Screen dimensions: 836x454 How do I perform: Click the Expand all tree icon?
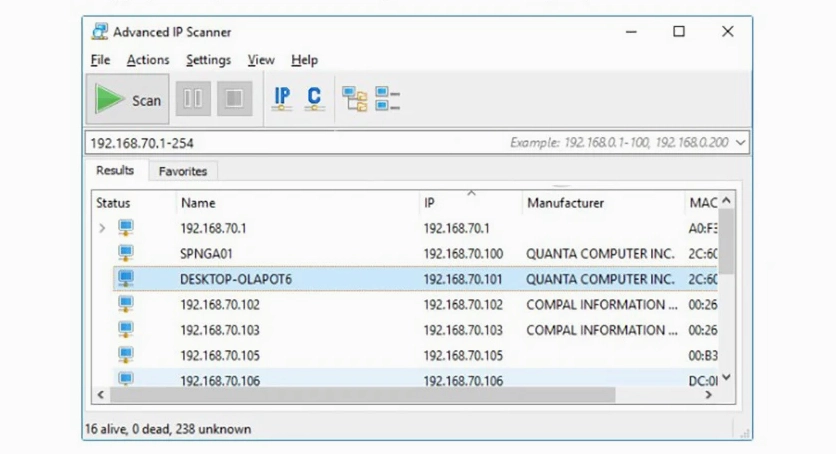[x=355, y=99]
